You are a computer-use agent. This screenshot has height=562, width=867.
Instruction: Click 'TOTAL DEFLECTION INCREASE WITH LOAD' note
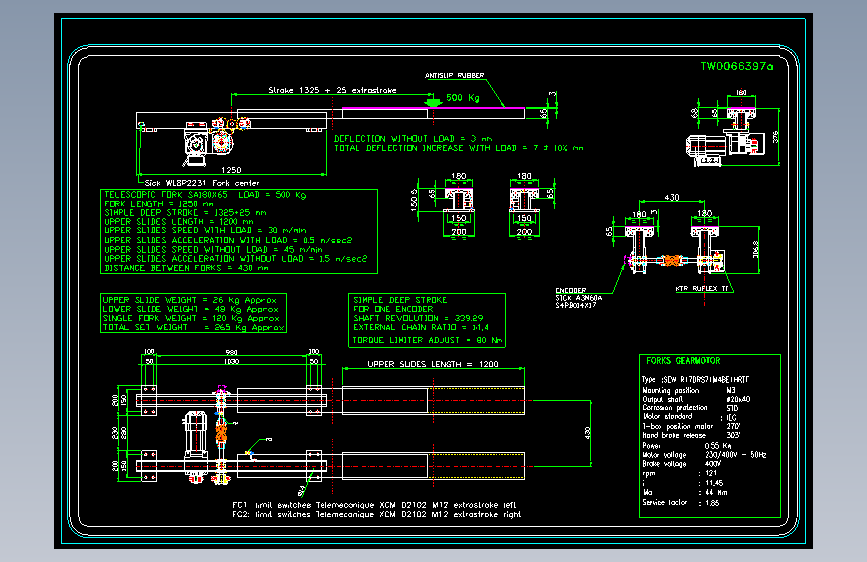click(x=458, y=148)
